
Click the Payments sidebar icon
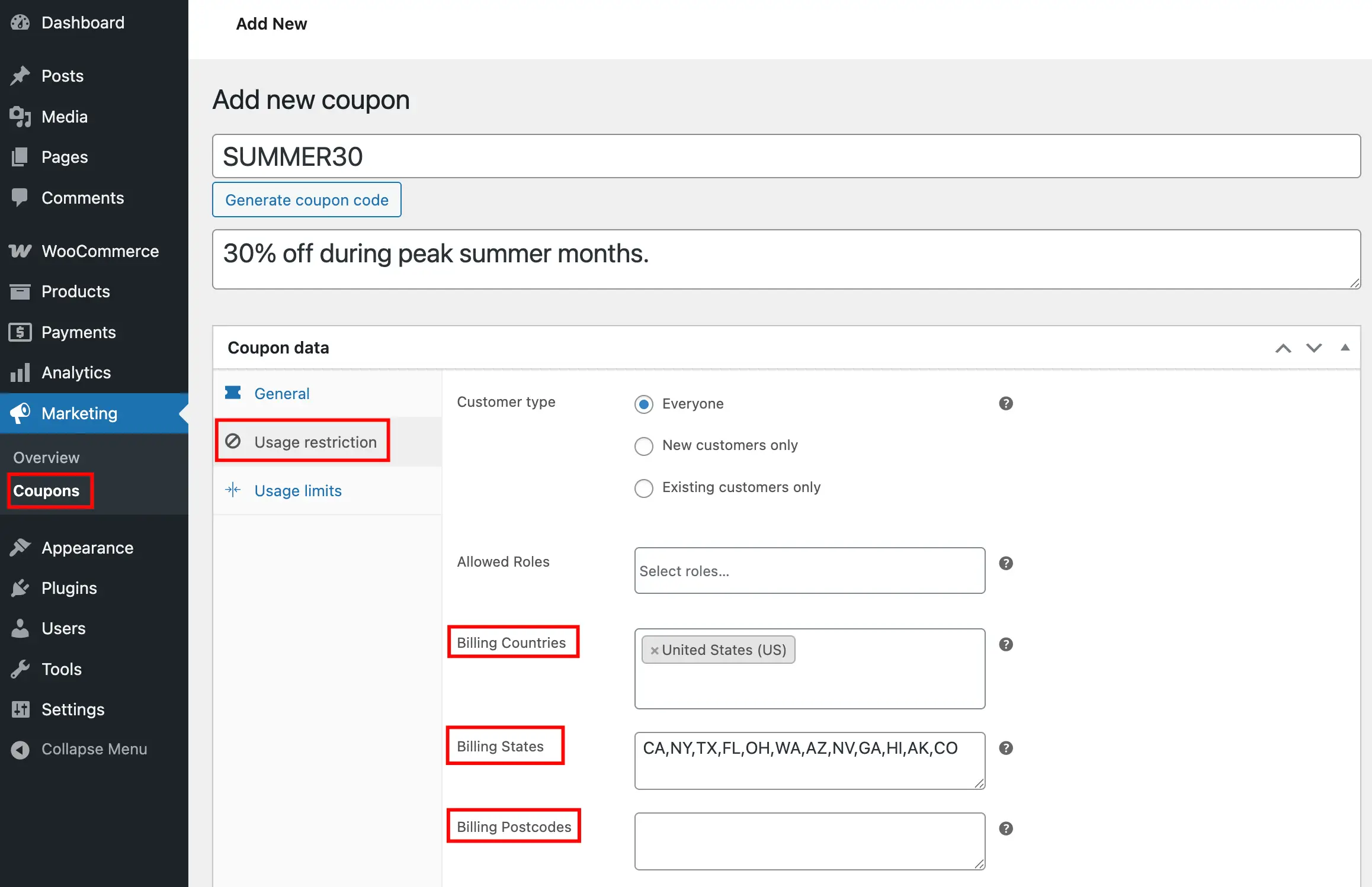(20, 332)
